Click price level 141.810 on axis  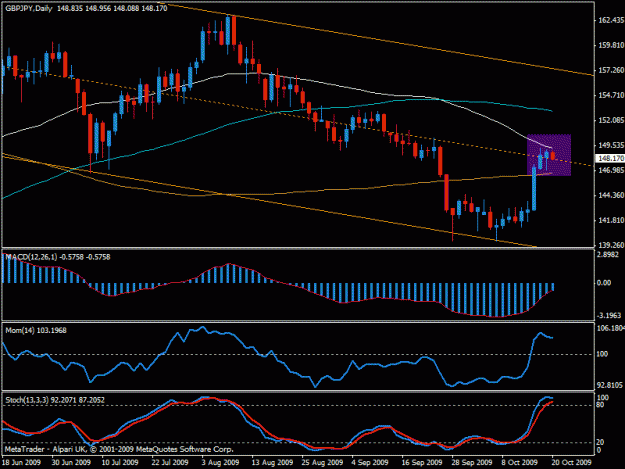click(x=611, y=220)
